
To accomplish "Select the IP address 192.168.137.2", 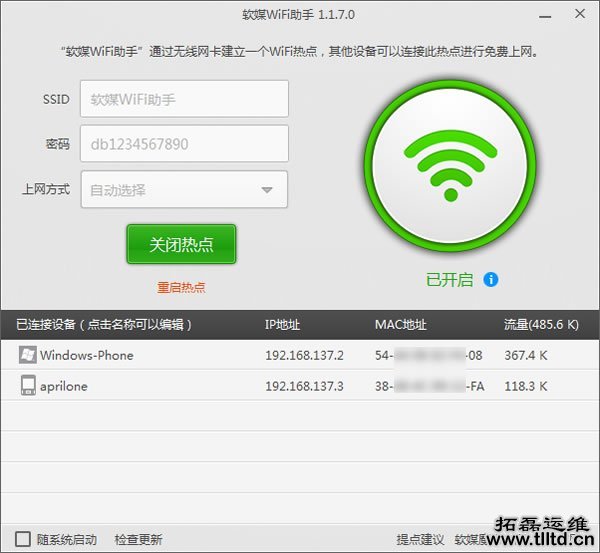I will tap(305, 356).
